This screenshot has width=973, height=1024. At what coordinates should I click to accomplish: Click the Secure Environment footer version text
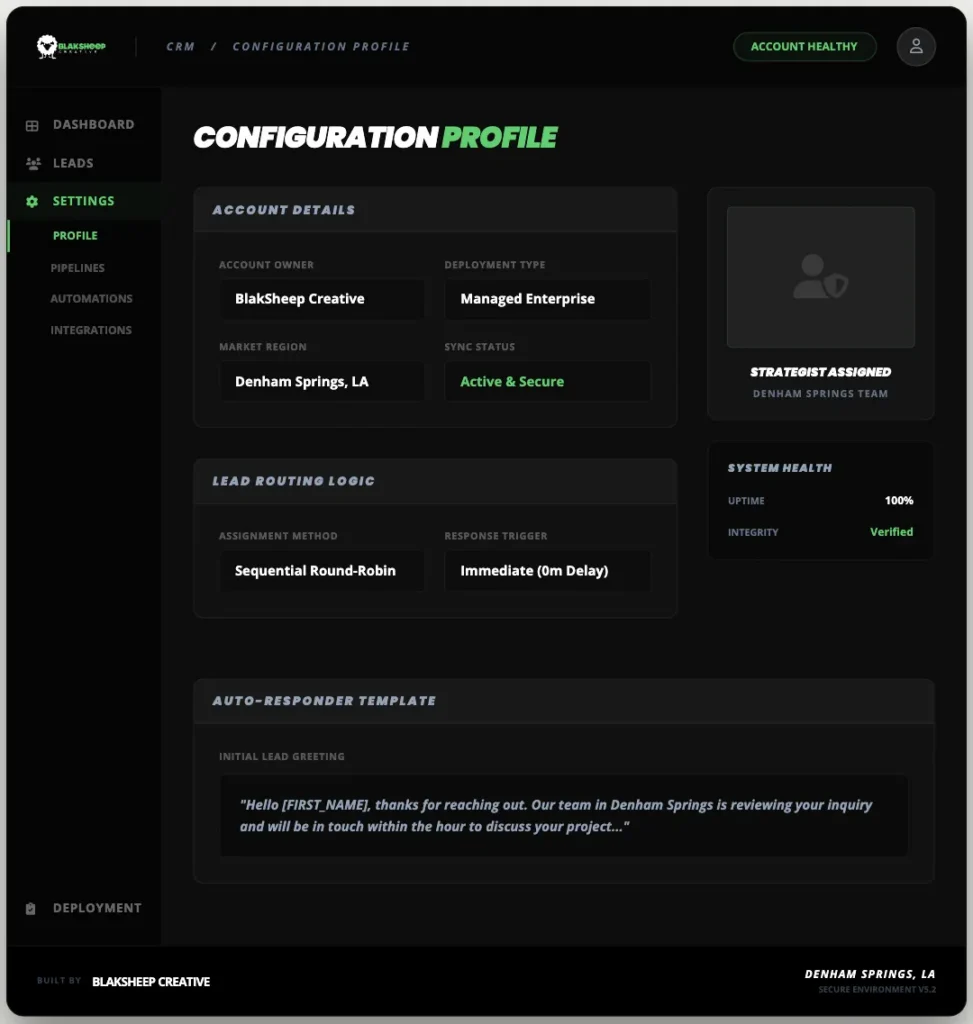click(877, 989)
